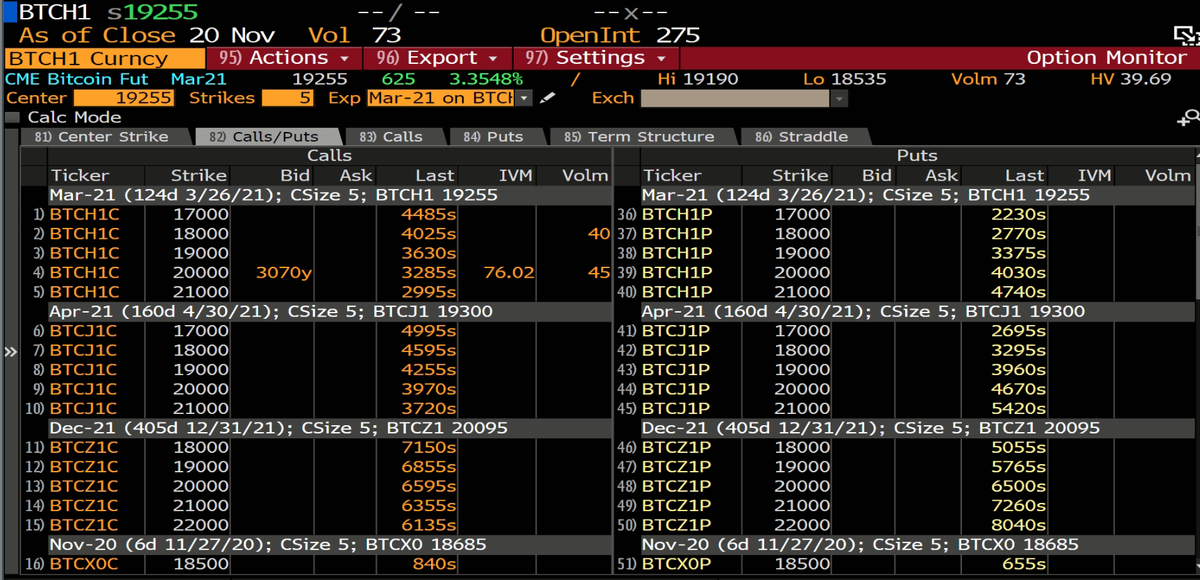The height and width of the screenshot is (580, 1200).
Task: Click the Calls Dec-21 group header row
Action: 329,427
